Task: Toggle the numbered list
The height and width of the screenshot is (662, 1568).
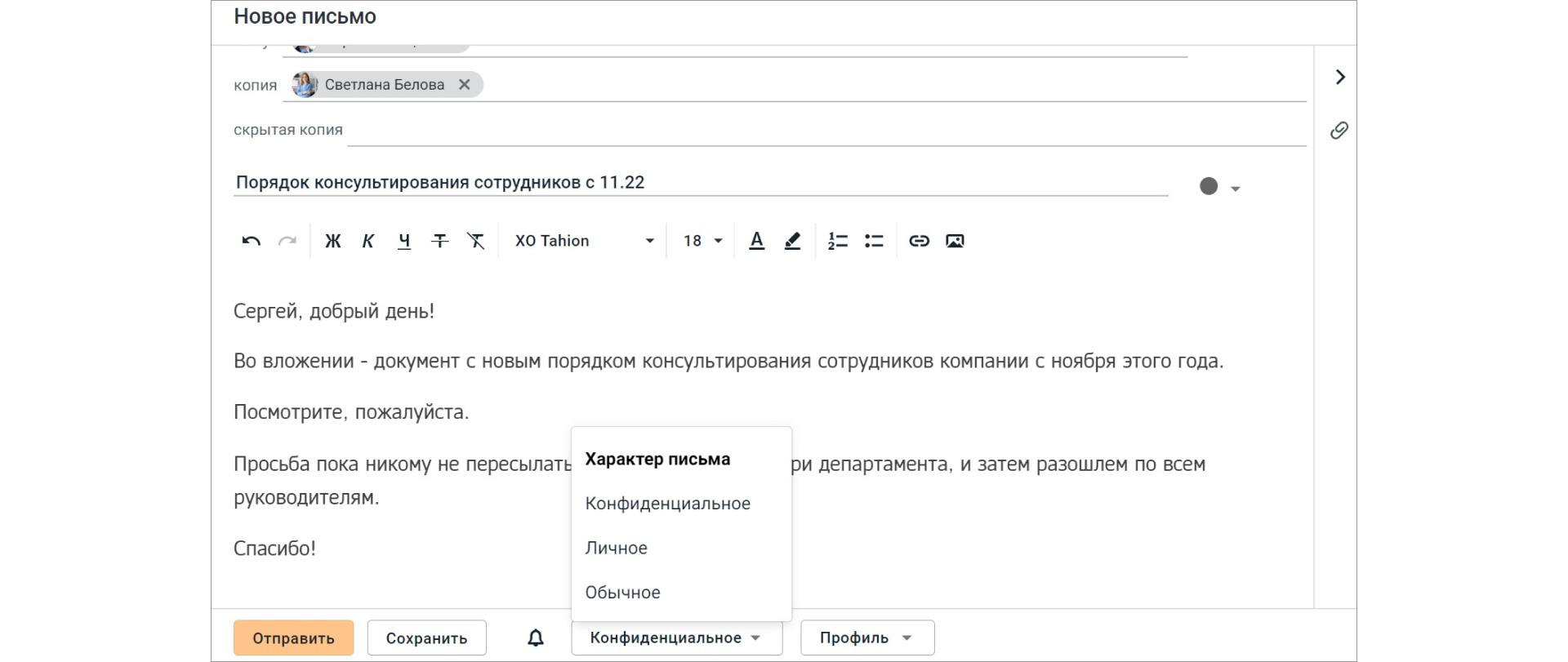Action: [838, 241]
